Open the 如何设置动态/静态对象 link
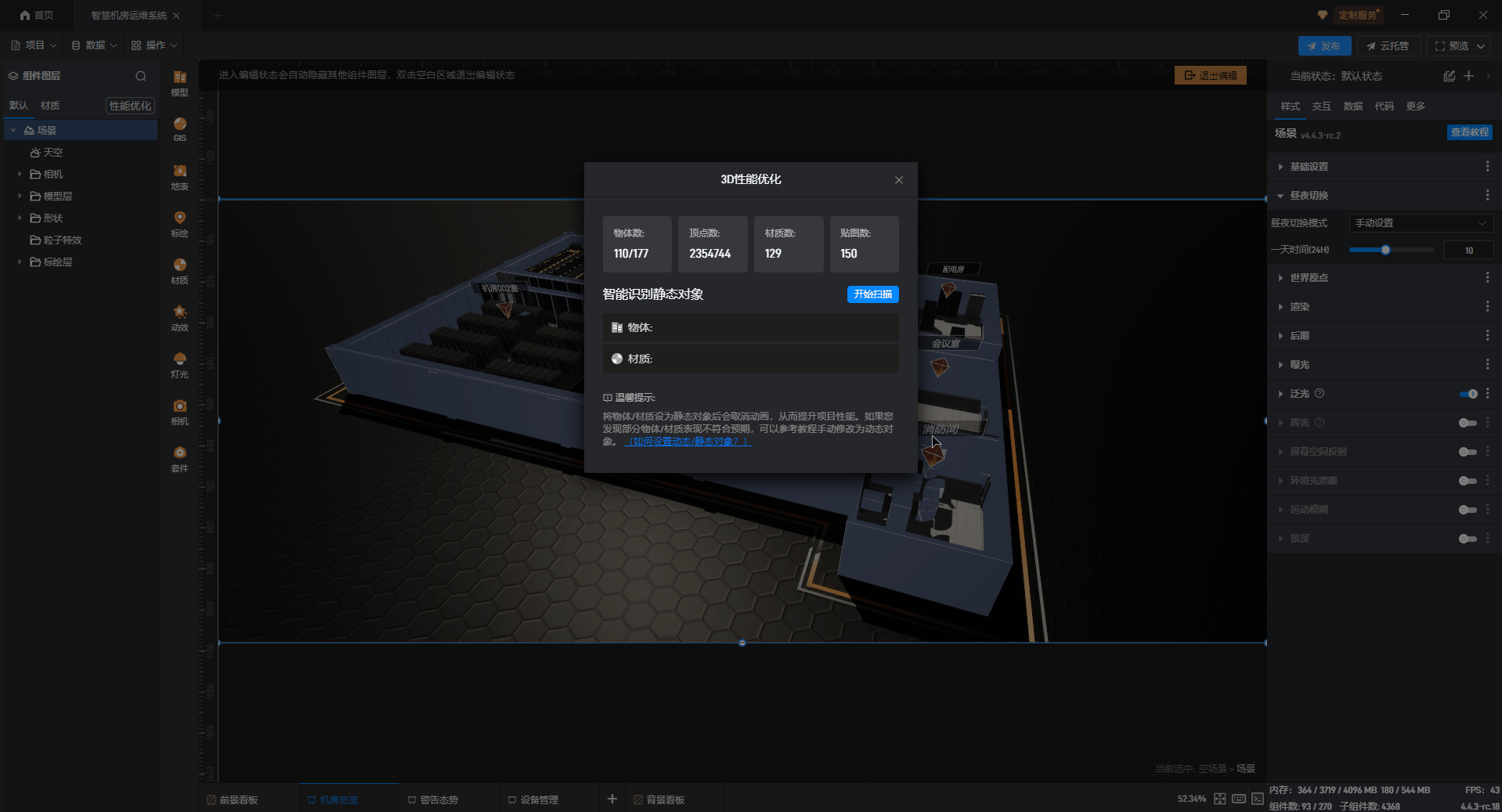This screenshot has height=812, width=1502. (x=688, y=442)
